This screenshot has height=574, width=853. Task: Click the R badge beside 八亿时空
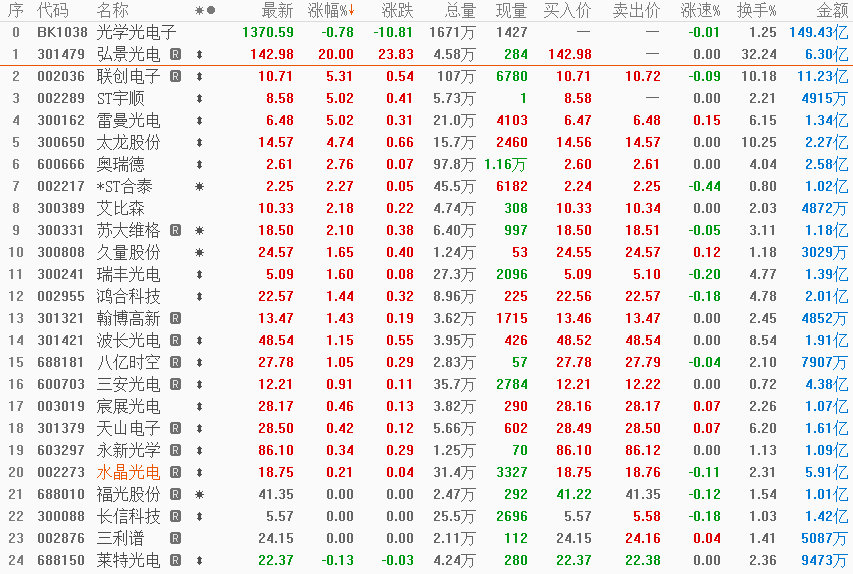175,362
